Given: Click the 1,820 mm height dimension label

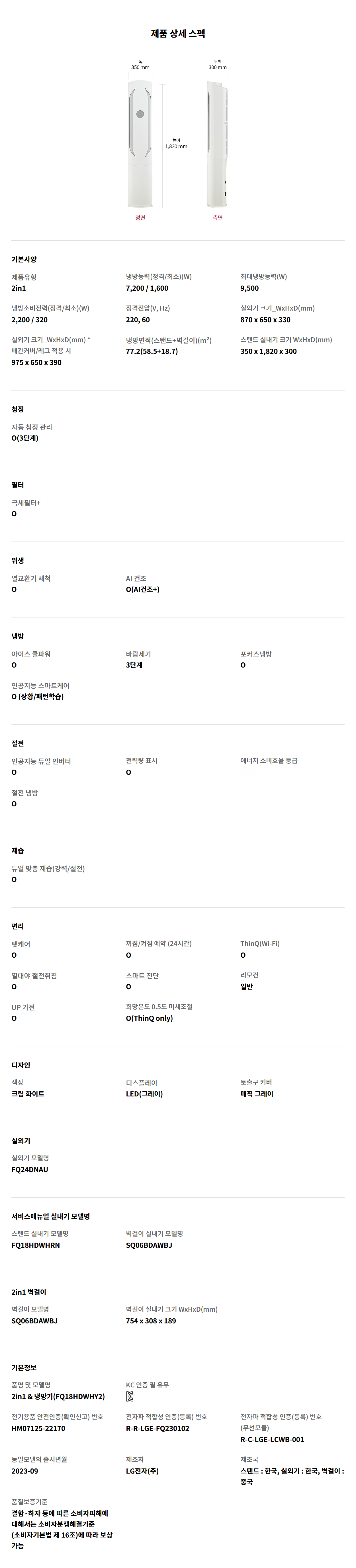Looking at the screenshot, I should 176,146.
